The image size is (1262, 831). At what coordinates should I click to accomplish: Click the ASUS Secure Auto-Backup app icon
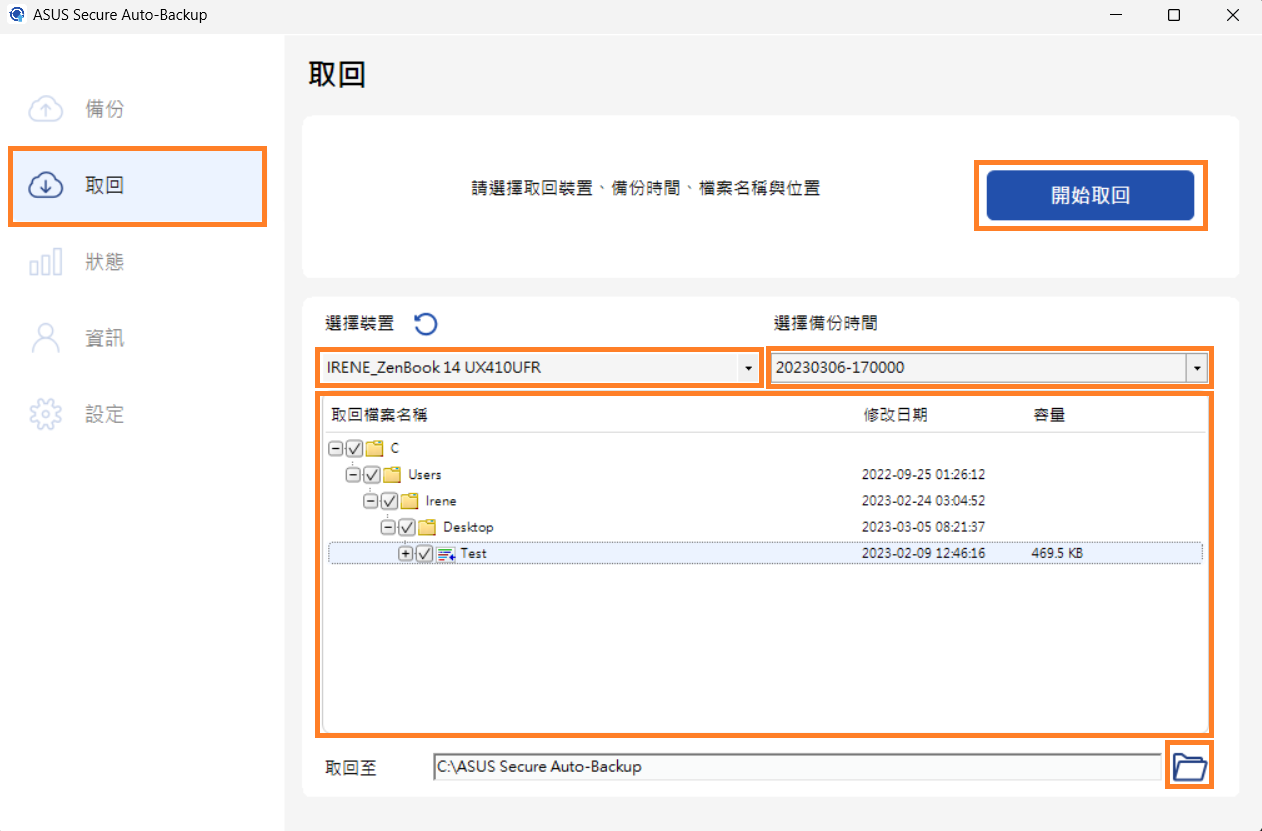pyautogui.click(x=16, y=15)
